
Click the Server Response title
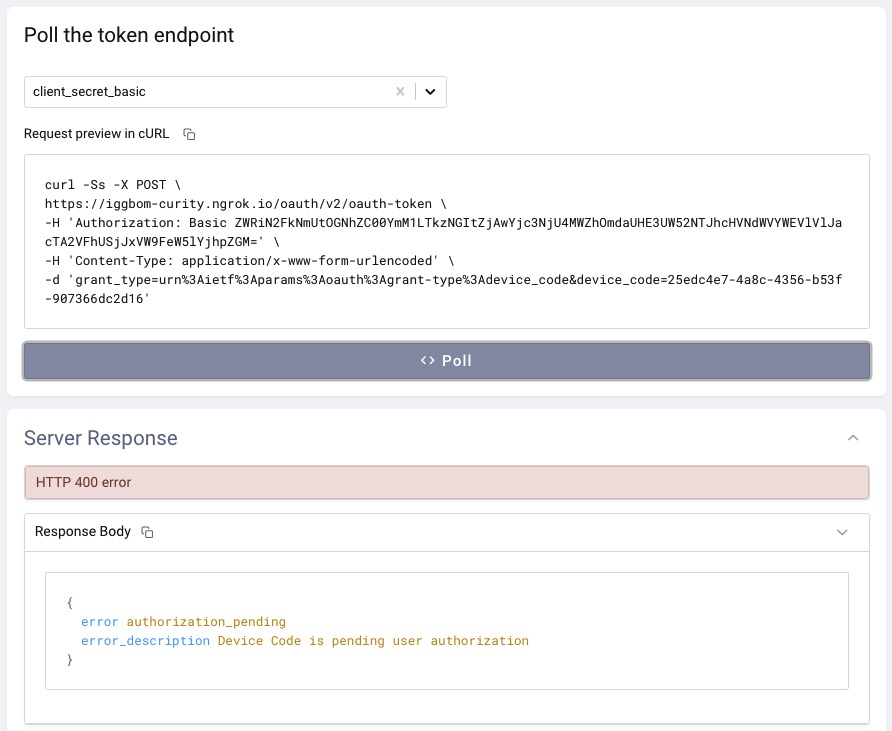click(101, 438)
